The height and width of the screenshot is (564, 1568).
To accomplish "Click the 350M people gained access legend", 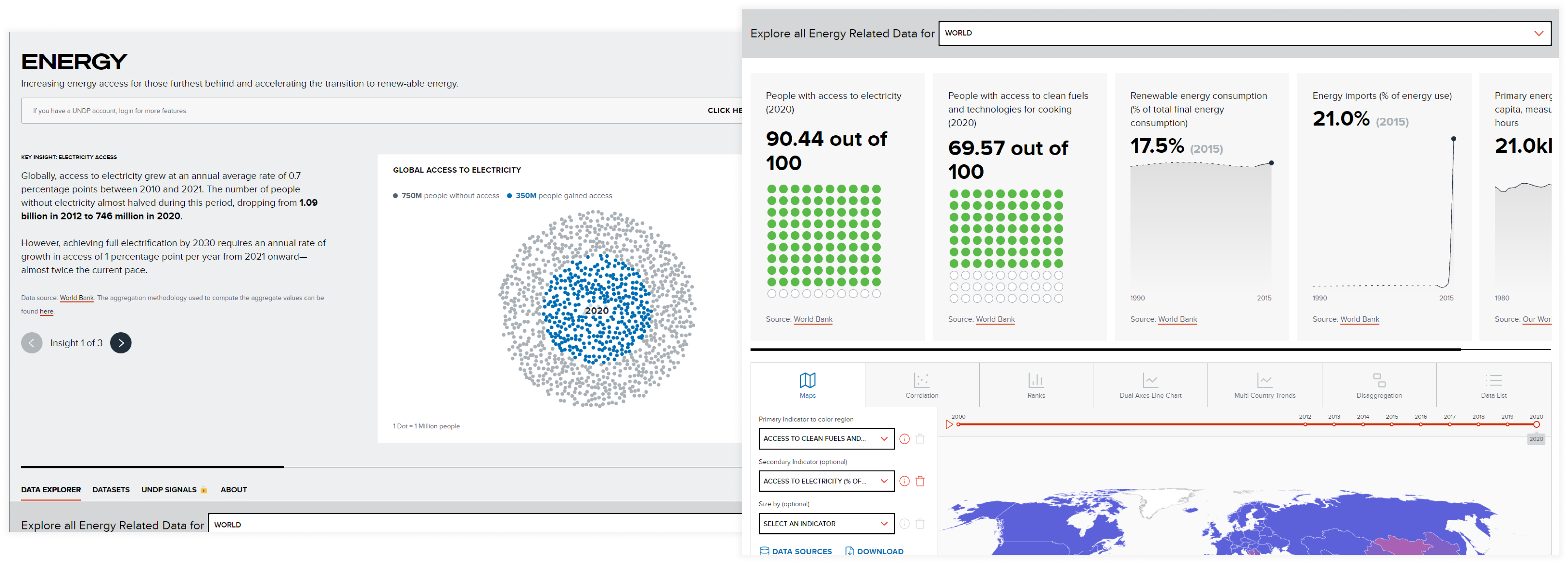I will [560, 196].
